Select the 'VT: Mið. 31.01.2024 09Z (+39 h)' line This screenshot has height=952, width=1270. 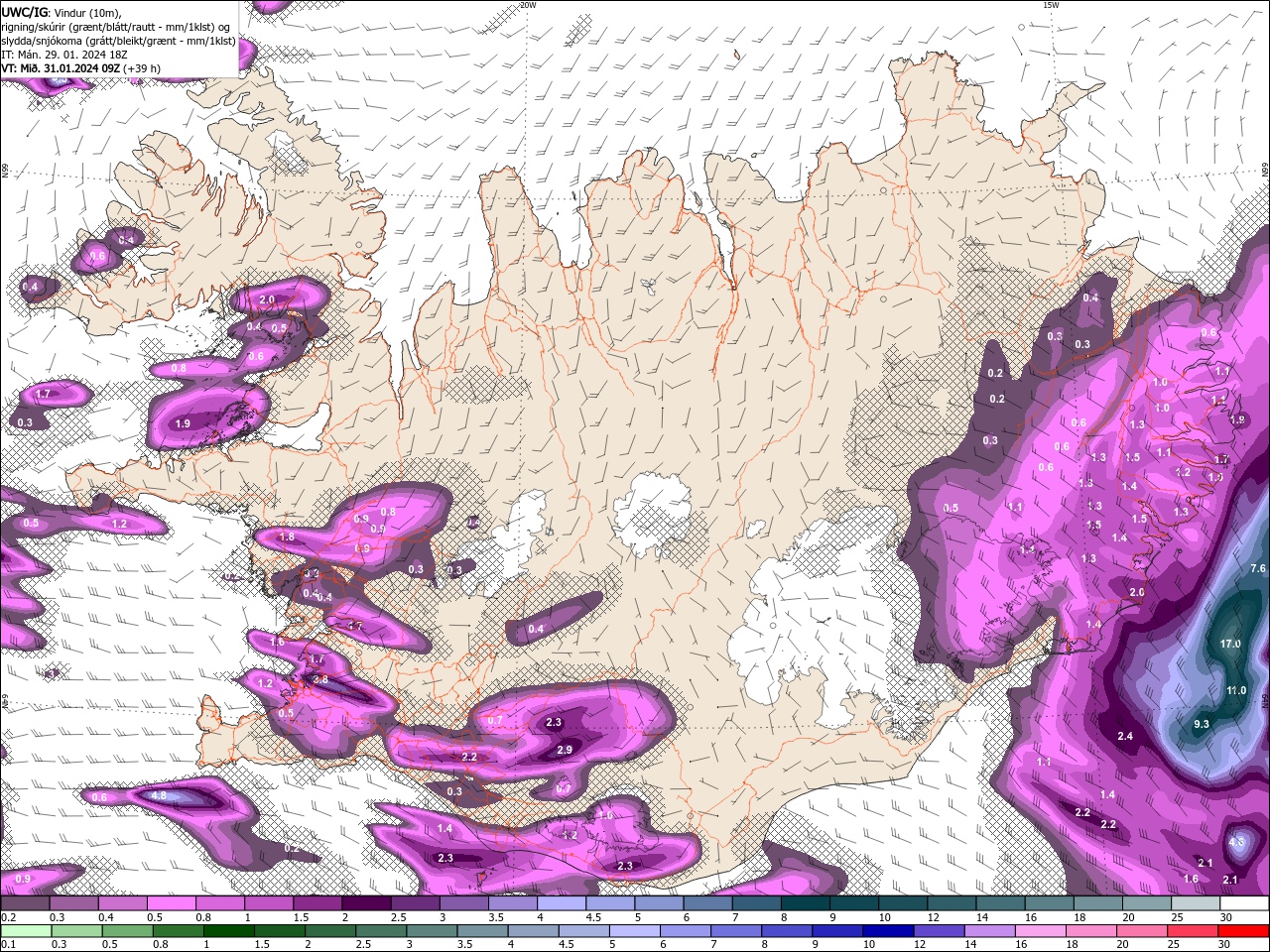[x=81, y=68]
